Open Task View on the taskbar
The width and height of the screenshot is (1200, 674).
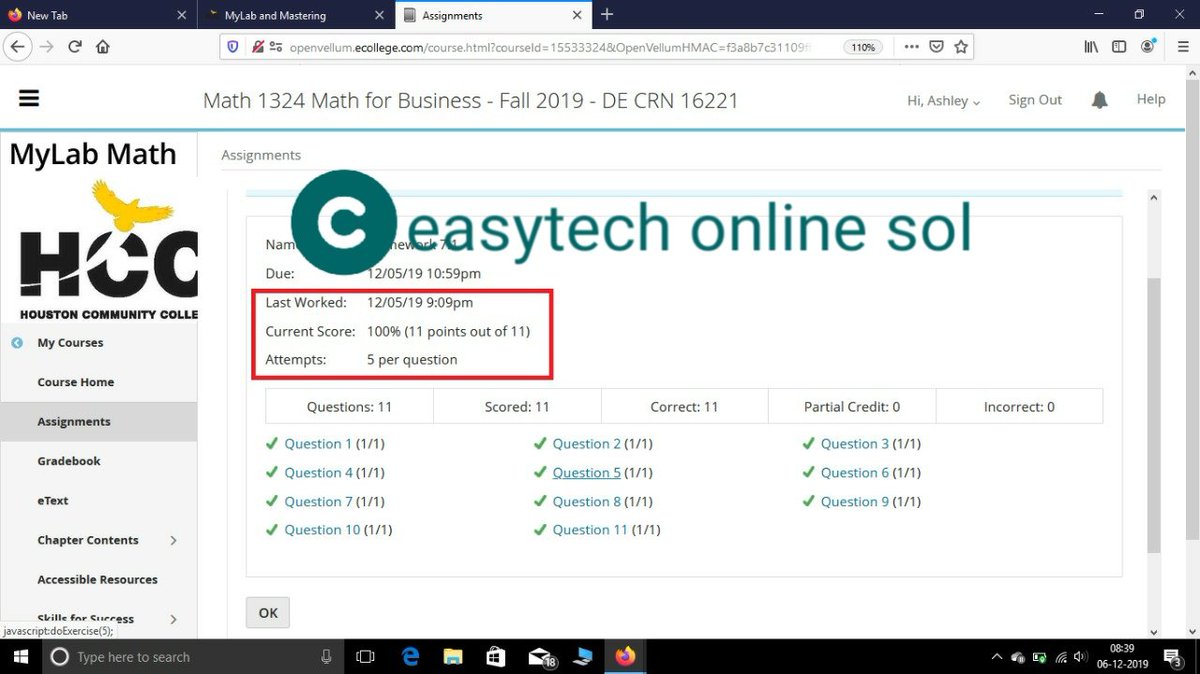[x=365, y=657]
